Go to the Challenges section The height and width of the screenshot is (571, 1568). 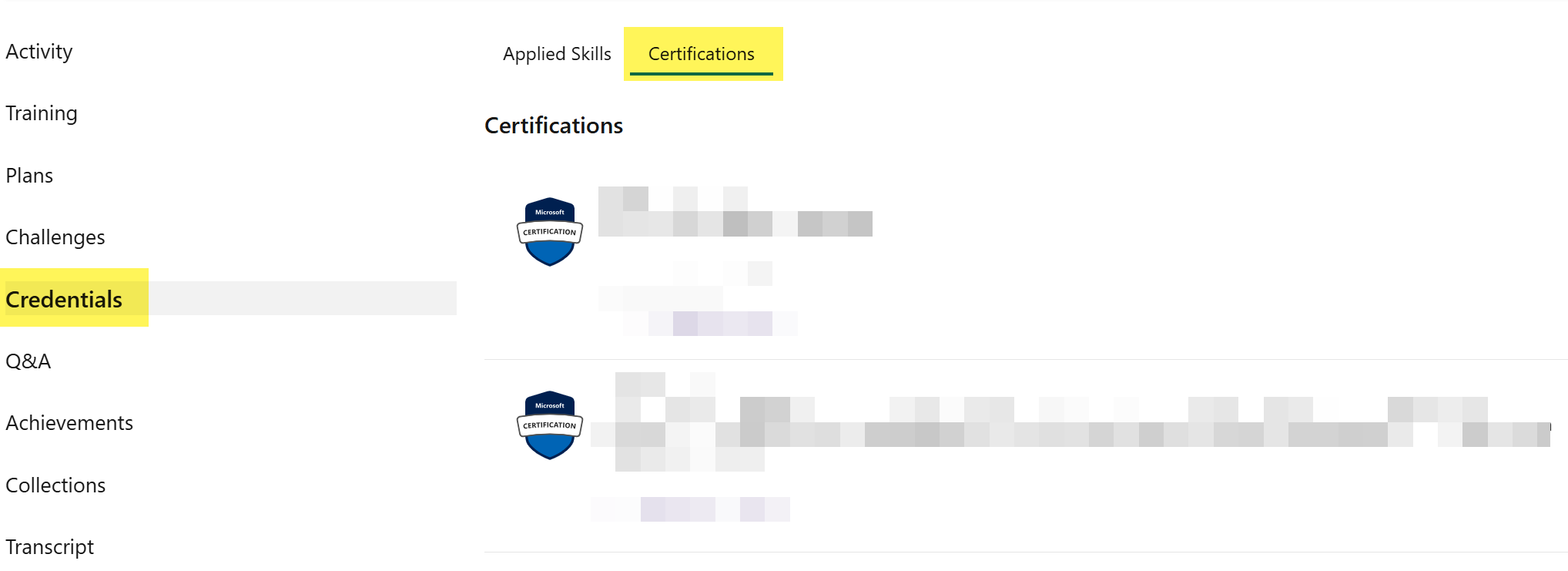tap(55, 237)
